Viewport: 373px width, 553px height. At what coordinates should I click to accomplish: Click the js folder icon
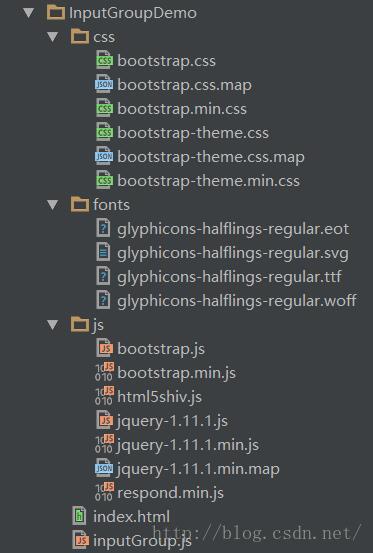(80, 324)
